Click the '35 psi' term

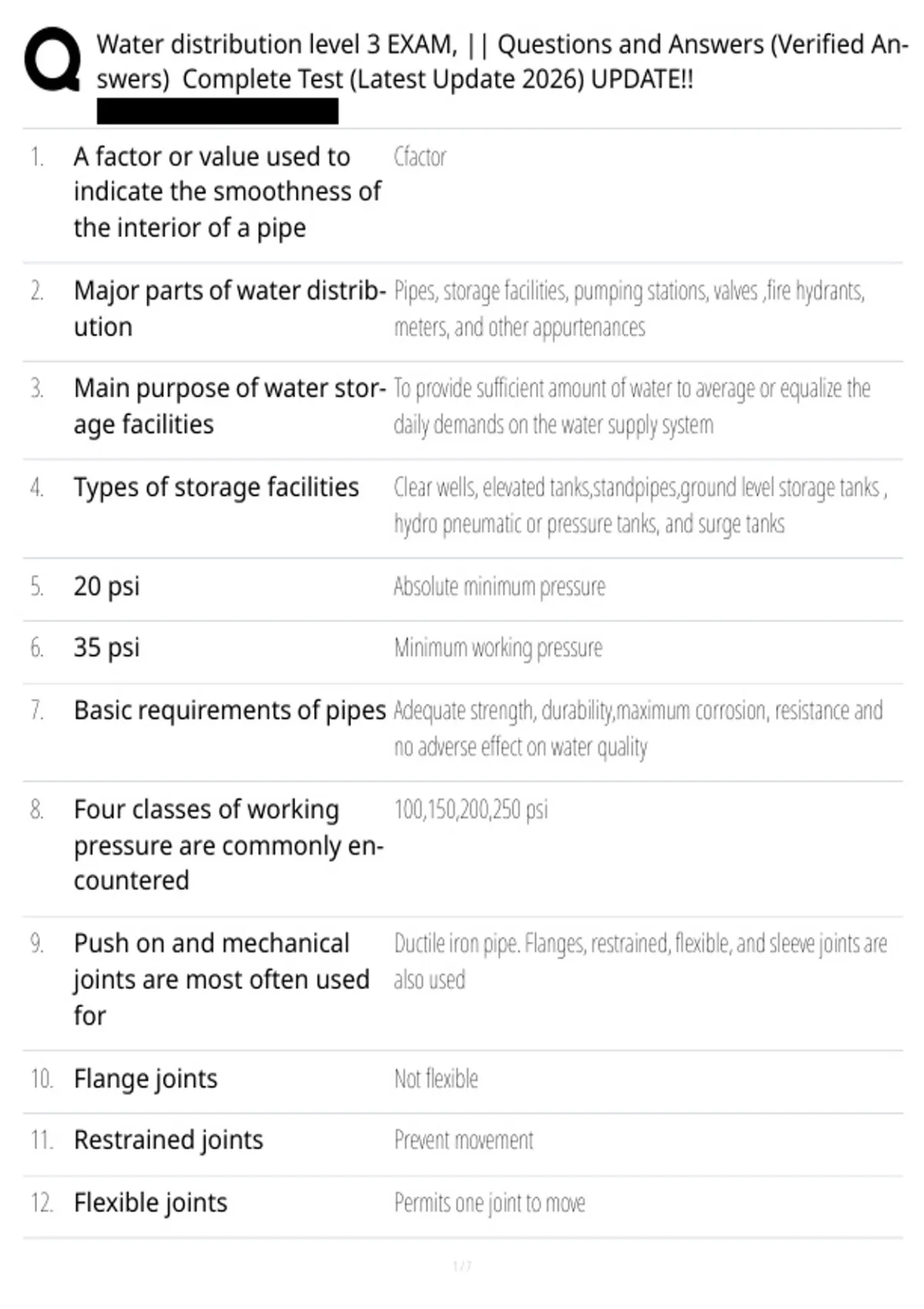(107, 648)
